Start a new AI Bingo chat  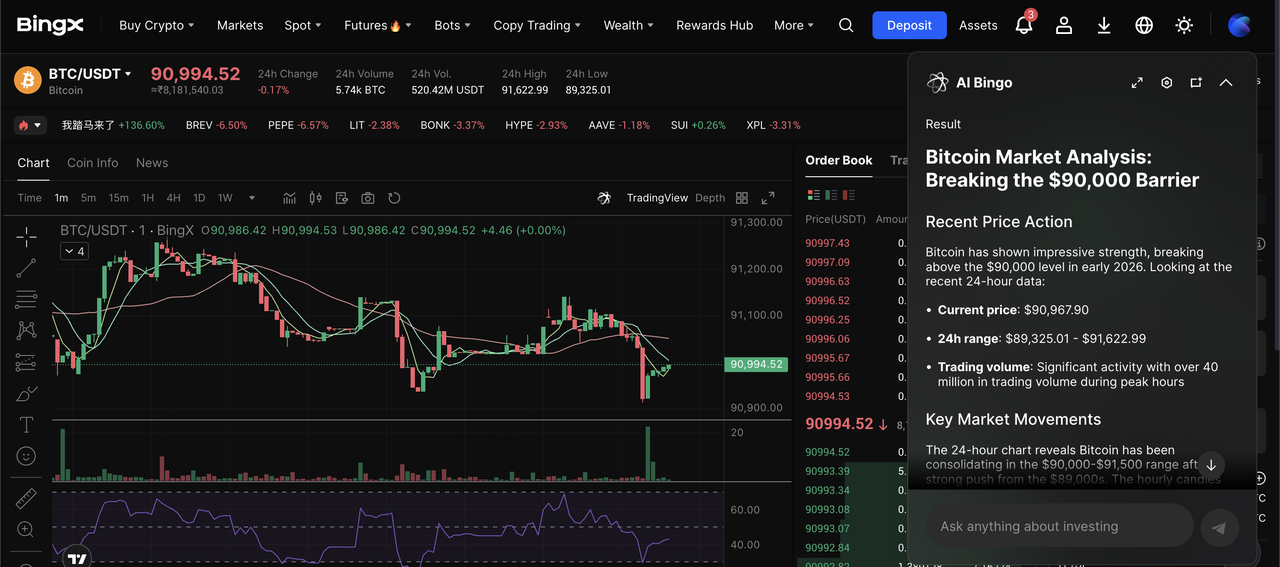pyautogui.click(x=1196, y=83)
